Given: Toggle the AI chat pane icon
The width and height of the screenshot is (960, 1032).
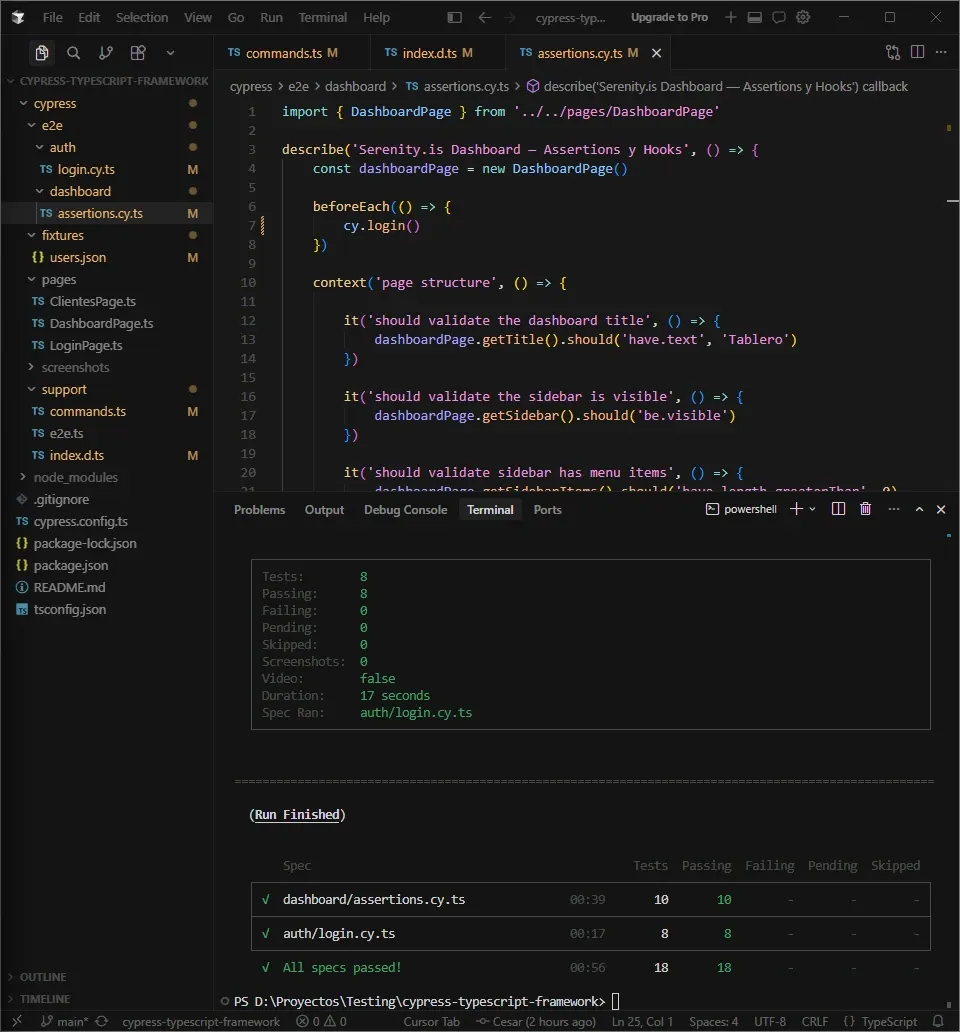Looking at the screenshot, I should pyautogui.click(x=779, y=17).
